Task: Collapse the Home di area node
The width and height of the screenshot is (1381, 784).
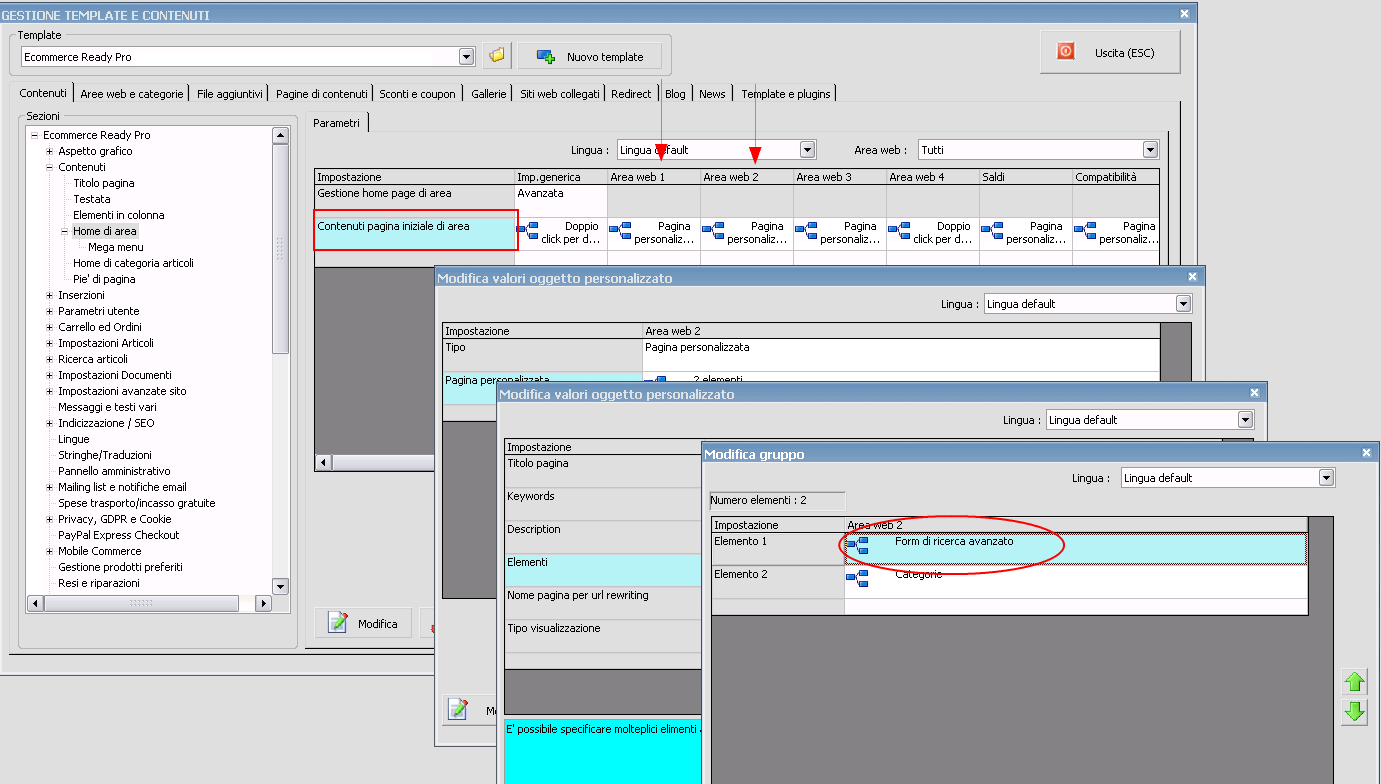Action: [65, 231]
